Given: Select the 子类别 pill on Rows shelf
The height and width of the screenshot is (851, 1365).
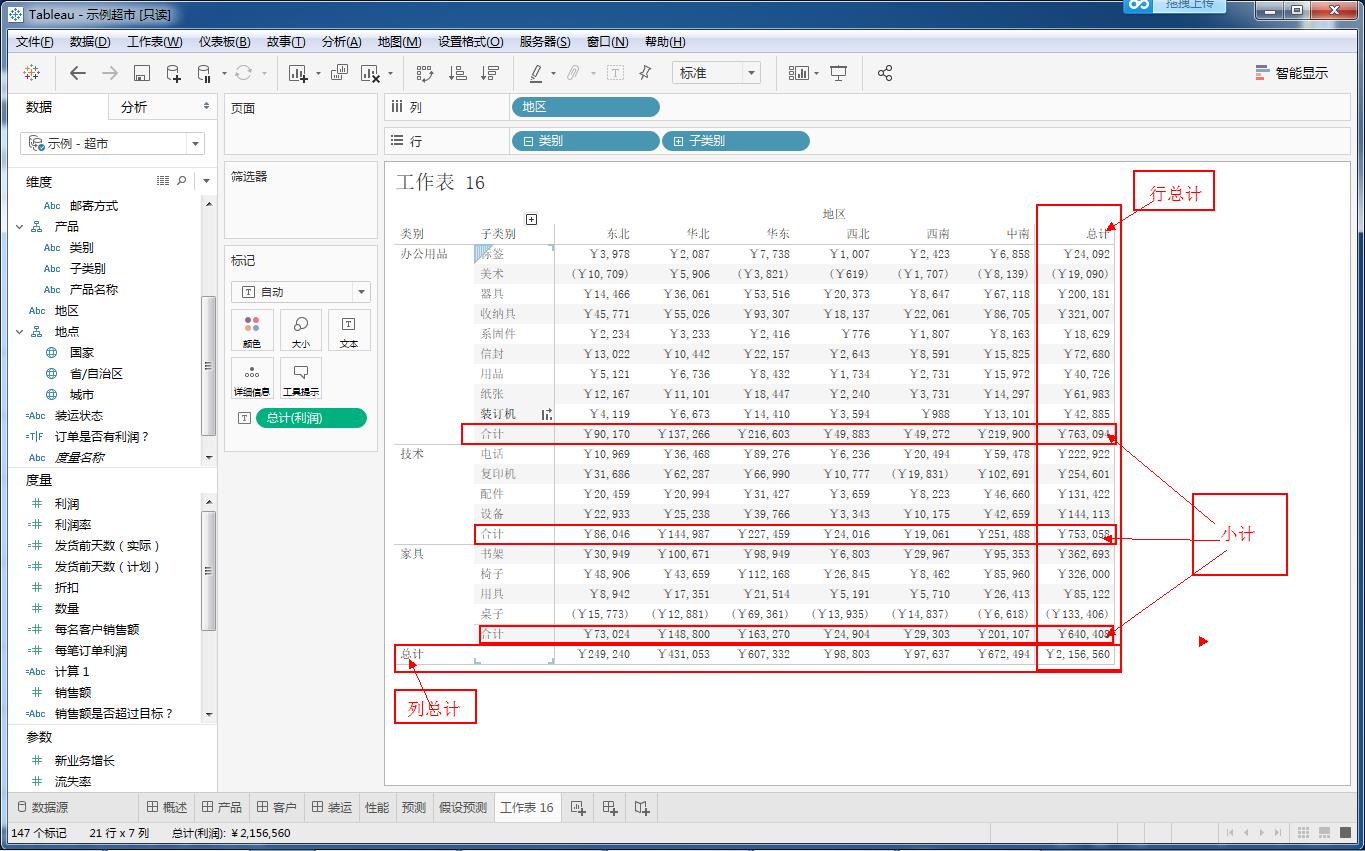Looking at the screenshot, I should pos(735,141).
